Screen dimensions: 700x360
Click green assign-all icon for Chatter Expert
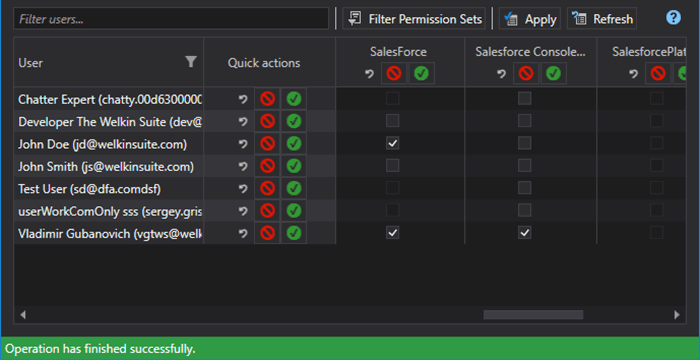[294, 99]
